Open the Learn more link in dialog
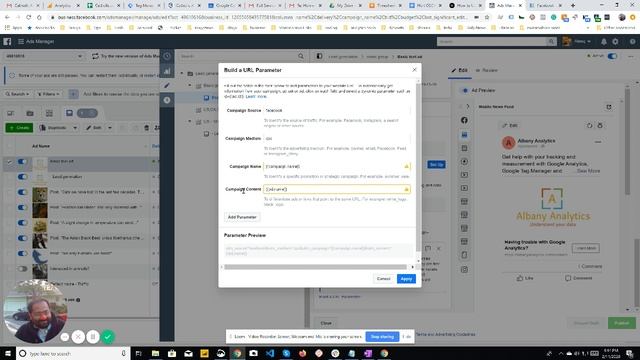The height and width of the screenshot is (360, 640). click(x=256, y=97)
